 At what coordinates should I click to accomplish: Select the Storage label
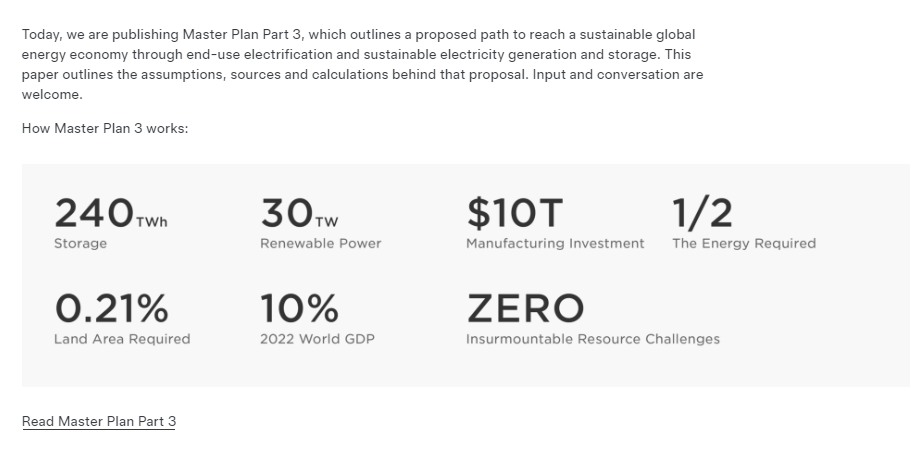tap(80, 243)
